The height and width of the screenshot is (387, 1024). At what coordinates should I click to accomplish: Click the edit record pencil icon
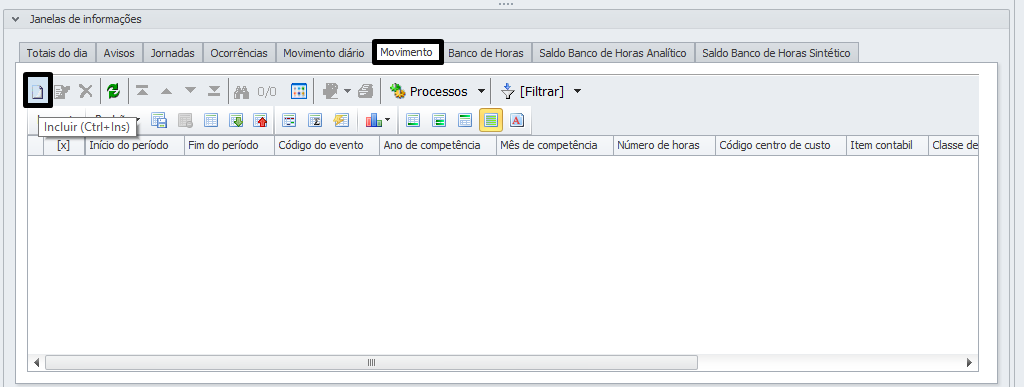pos(62,92)
